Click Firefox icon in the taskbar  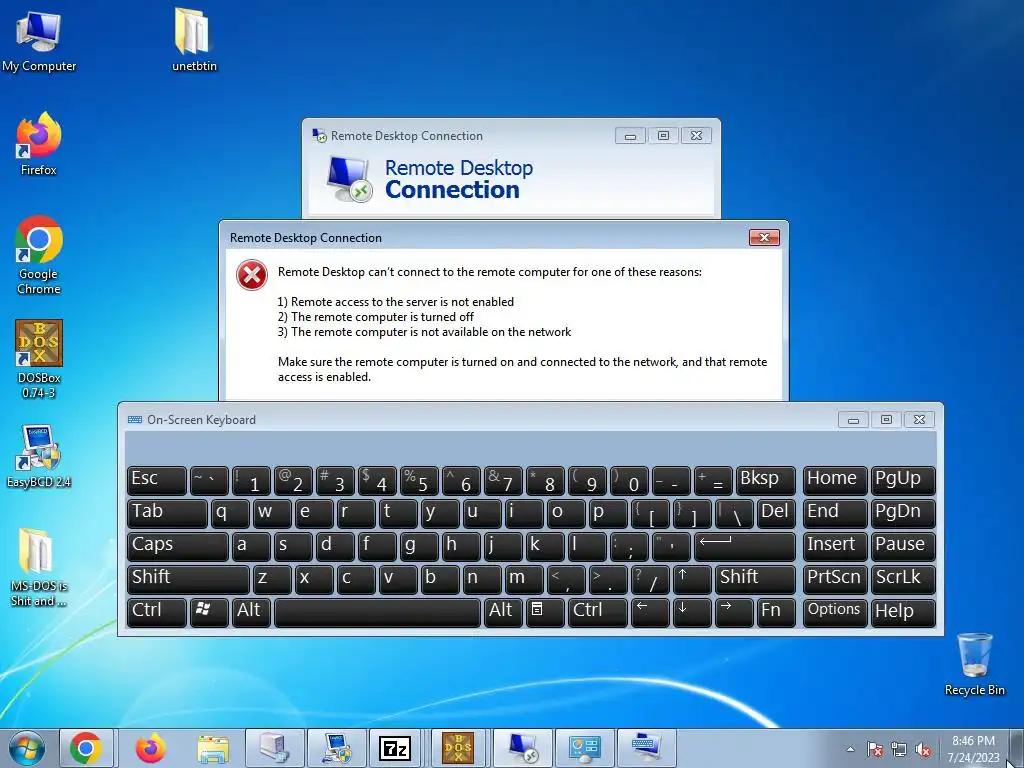tap(150, 748)
